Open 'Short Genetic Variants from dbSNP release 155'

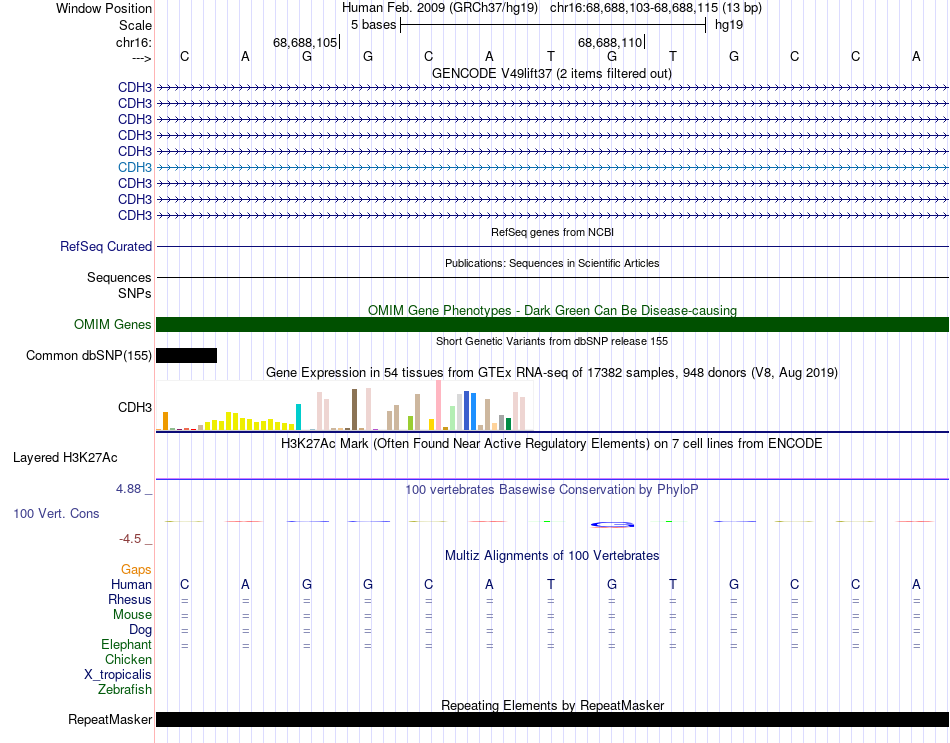552,341
